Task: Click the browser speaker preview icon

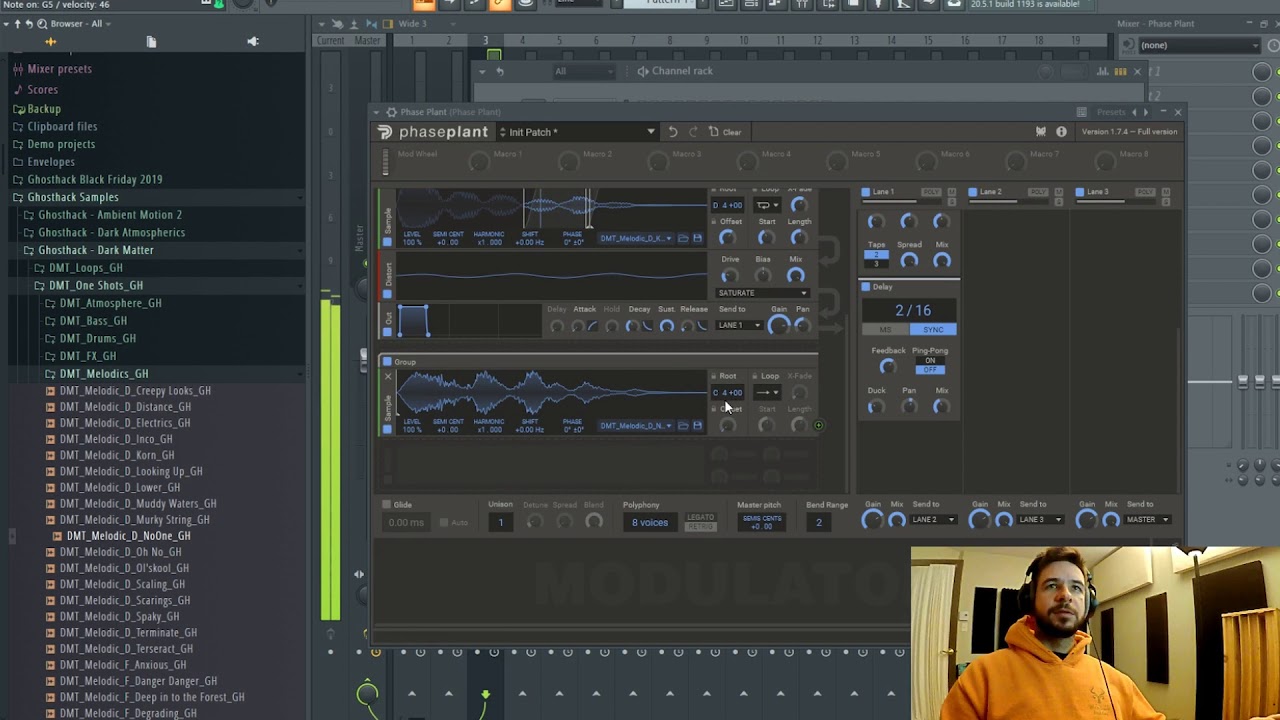Action: 252,42
